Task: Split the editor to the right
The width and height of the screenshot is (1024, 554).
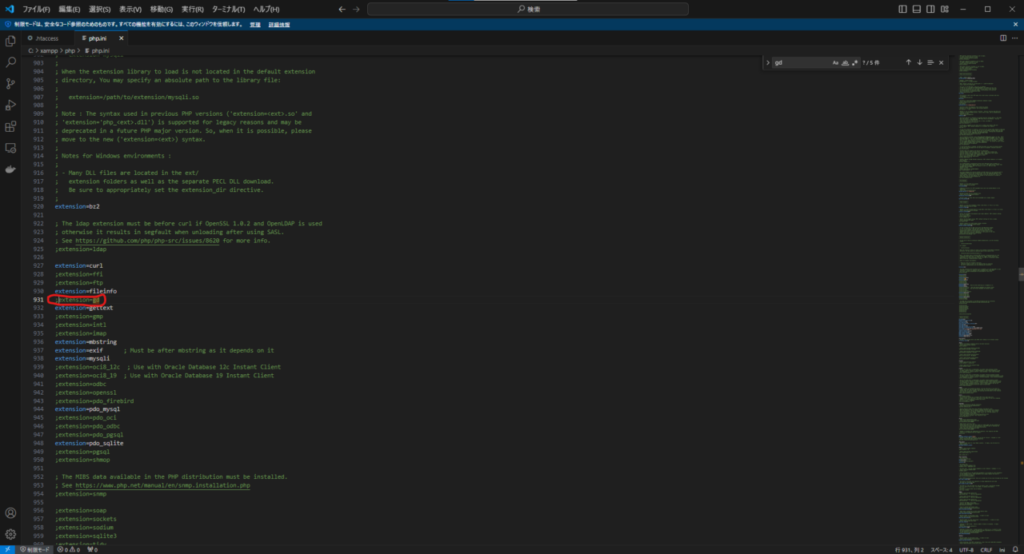Action: [1003, 38]
